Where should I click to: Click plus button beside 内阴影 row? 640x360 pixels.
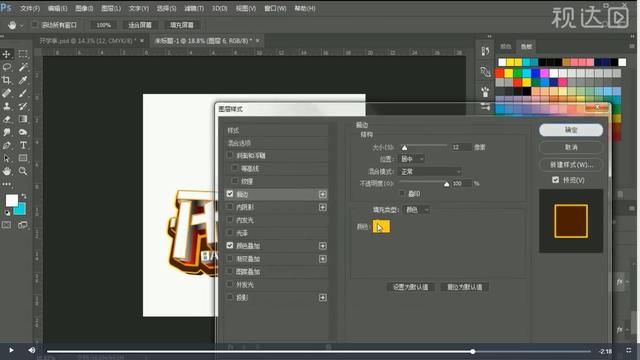click(322, 207)
